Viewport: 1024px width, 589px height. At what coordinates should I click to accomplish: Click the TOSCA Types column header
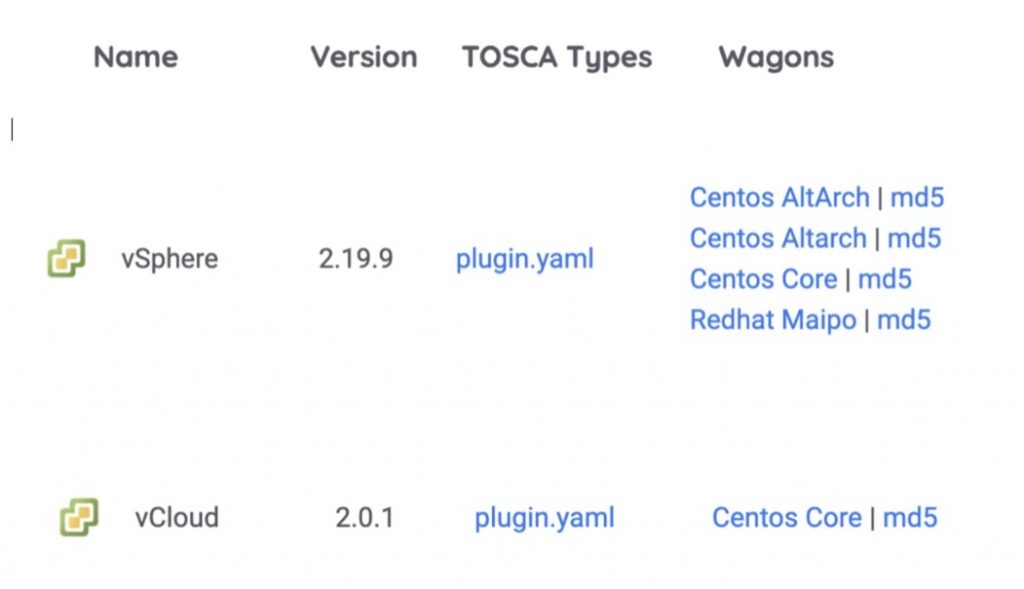(x=556, y=57)
